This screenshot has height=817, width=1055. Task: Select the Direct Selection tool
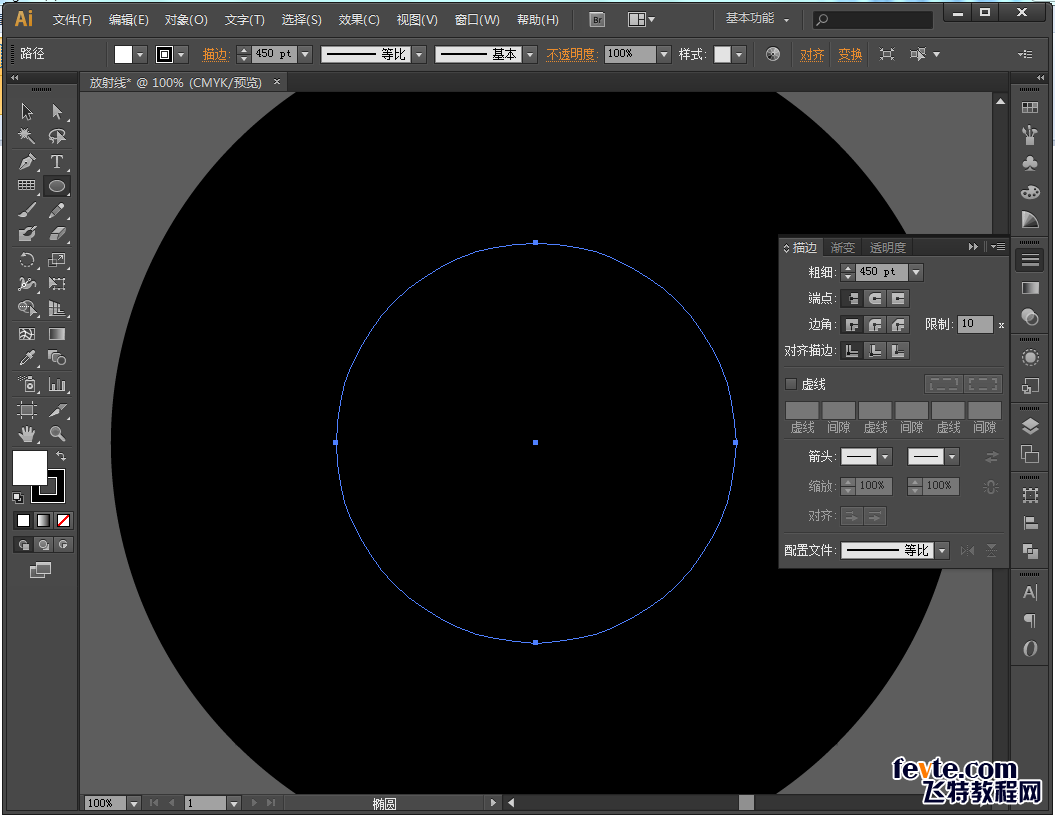point(57,111)
